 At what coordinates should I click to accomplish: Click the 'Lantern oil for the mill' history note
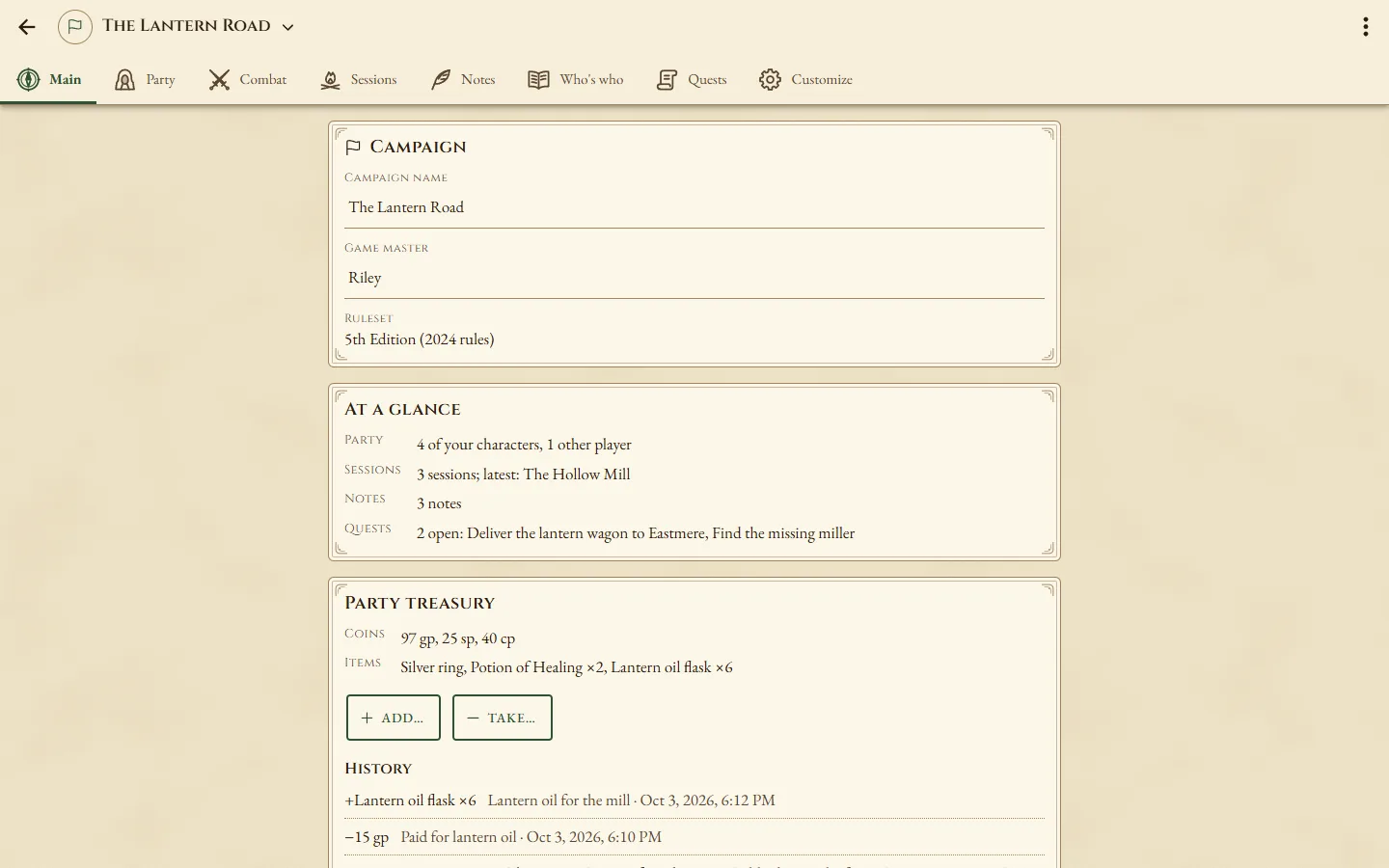(x=558, y=800)
